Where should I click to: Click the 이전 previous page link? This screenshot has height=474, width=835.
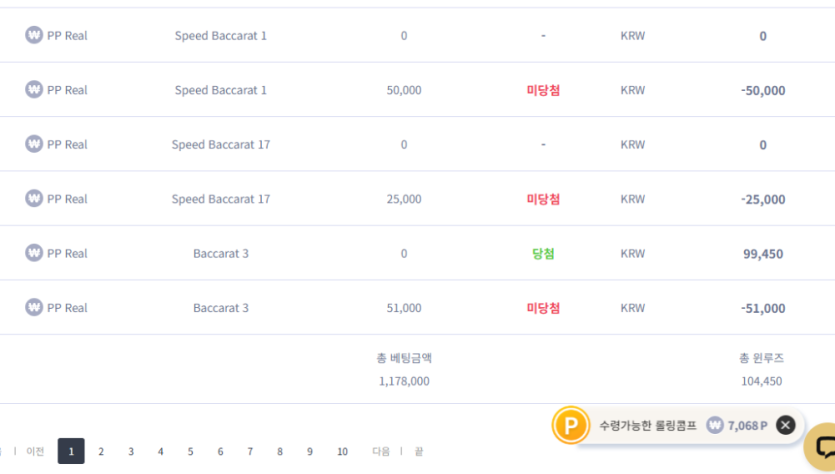tap(35, 451)
